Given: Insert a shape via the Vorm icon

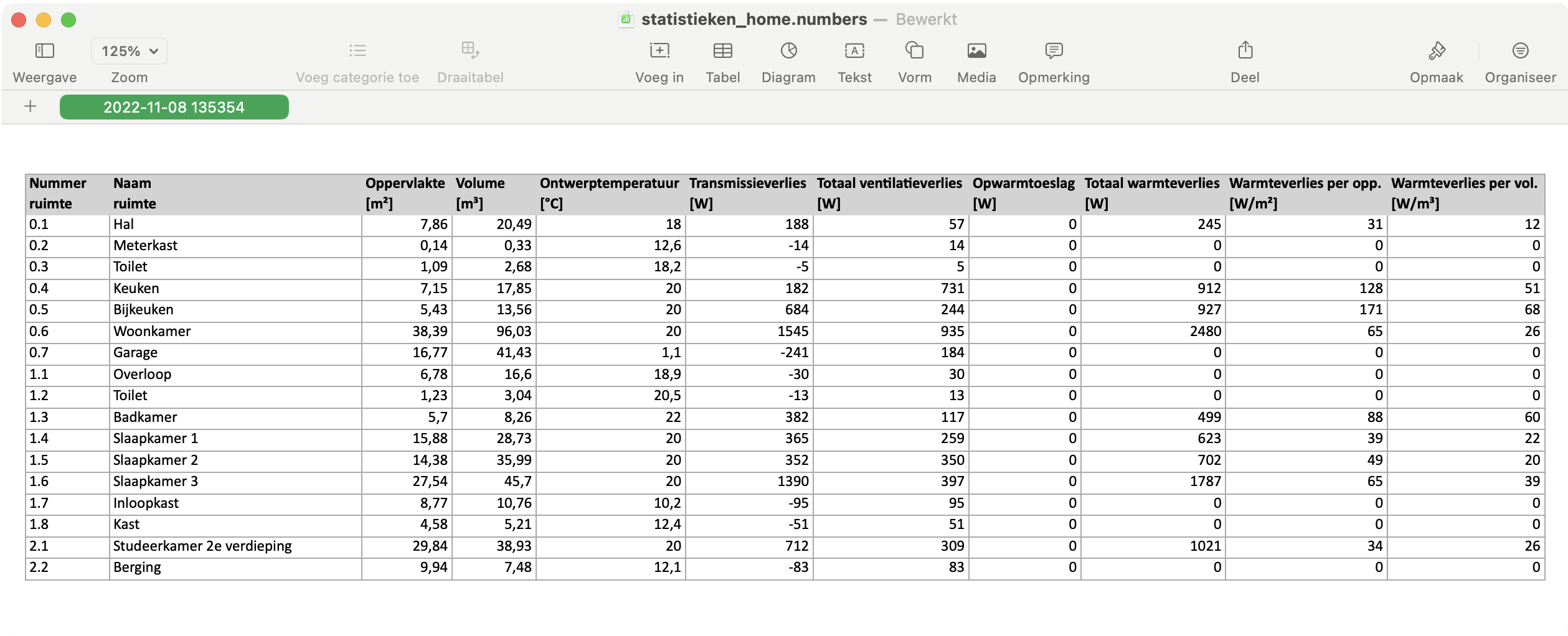Looking at the screenshot, I should (x=914, y=59).
